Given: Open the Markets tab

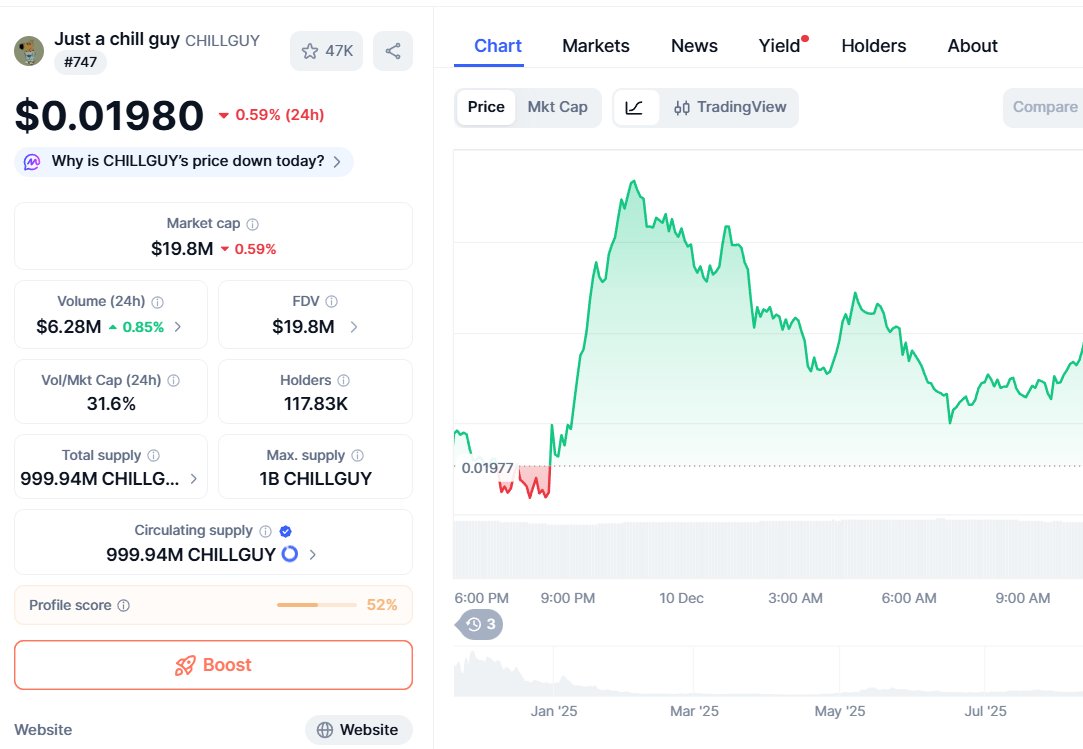Looking at the screenshot, I should tap(596, 46).
